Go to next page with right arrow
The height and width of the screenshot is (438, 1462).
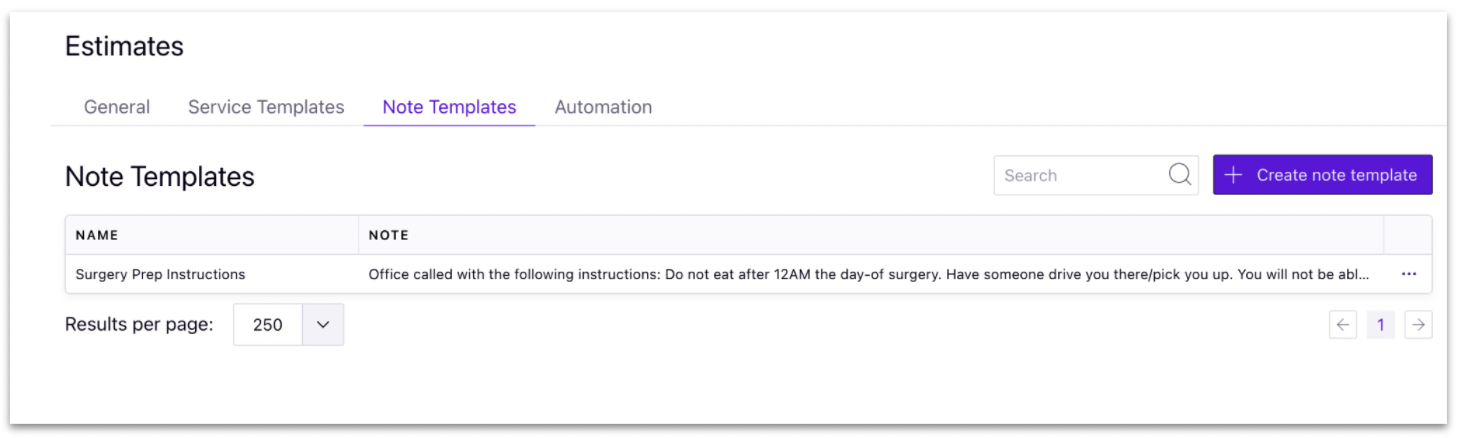[1418, 325]
